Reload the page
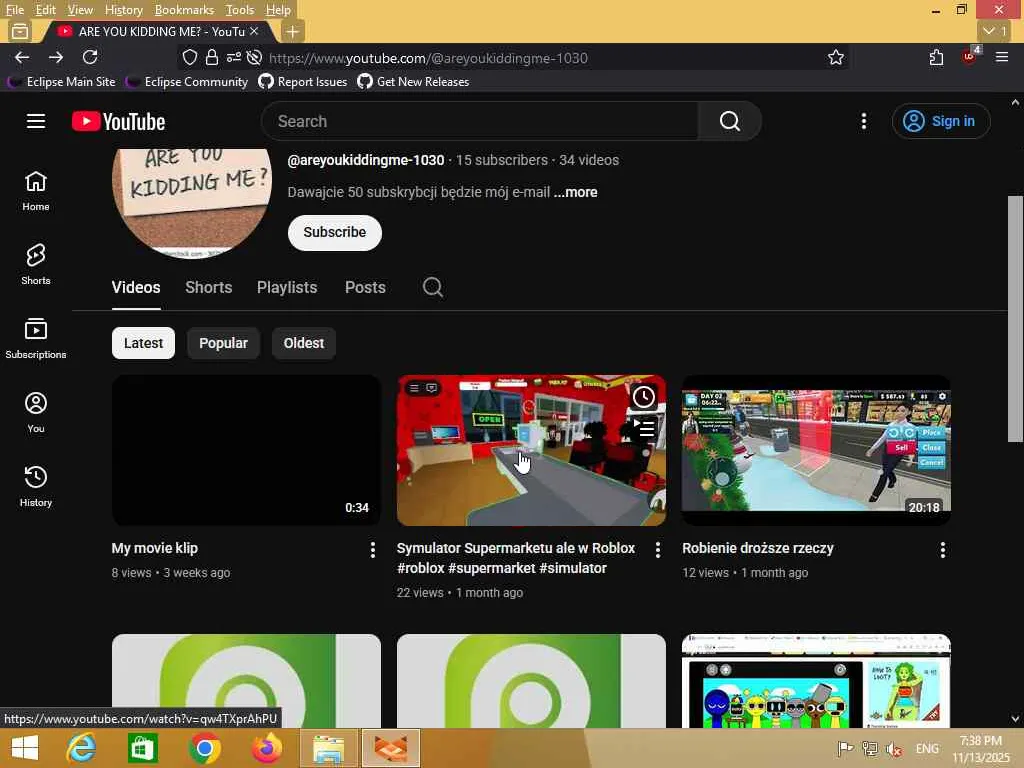 (x=90, y=57)
